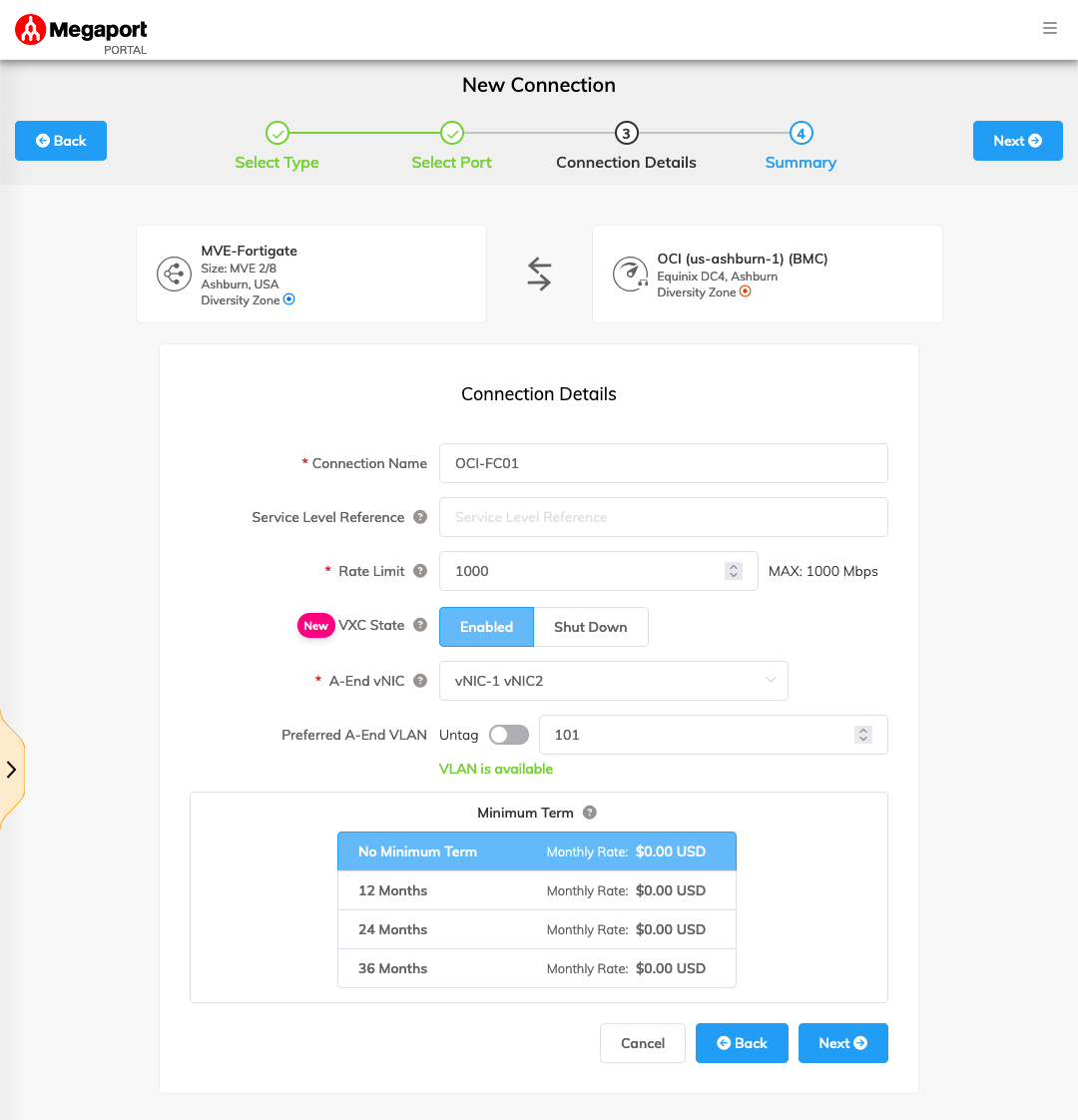This screenshot has height=1120, width=1078.
Task: Go to Connection Details step label
Action: tap(627, 162)
